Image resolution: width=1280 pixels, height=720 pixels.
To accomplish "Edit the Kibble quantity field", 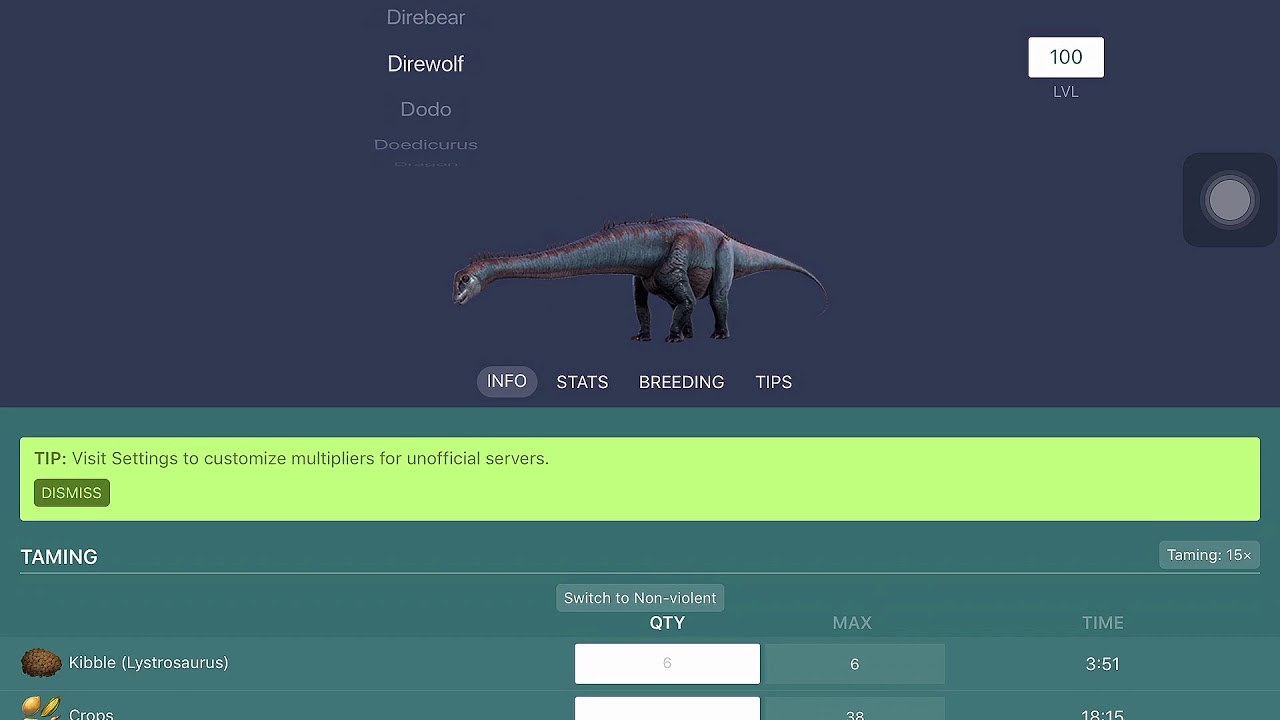I will pyautogui.click(x=667, y=664).
